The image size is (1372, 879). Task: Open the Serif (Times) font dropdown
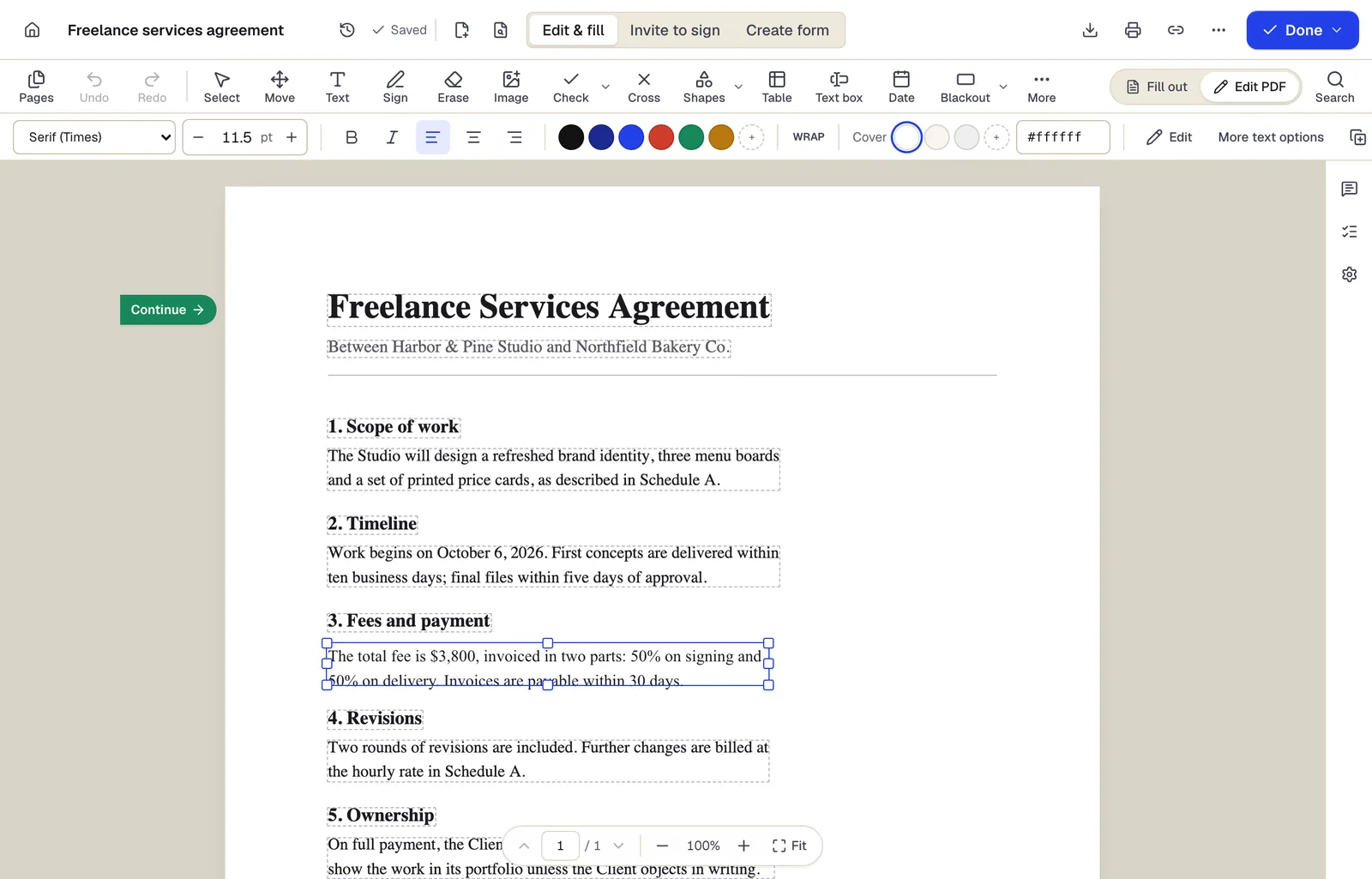coord(94,137)
